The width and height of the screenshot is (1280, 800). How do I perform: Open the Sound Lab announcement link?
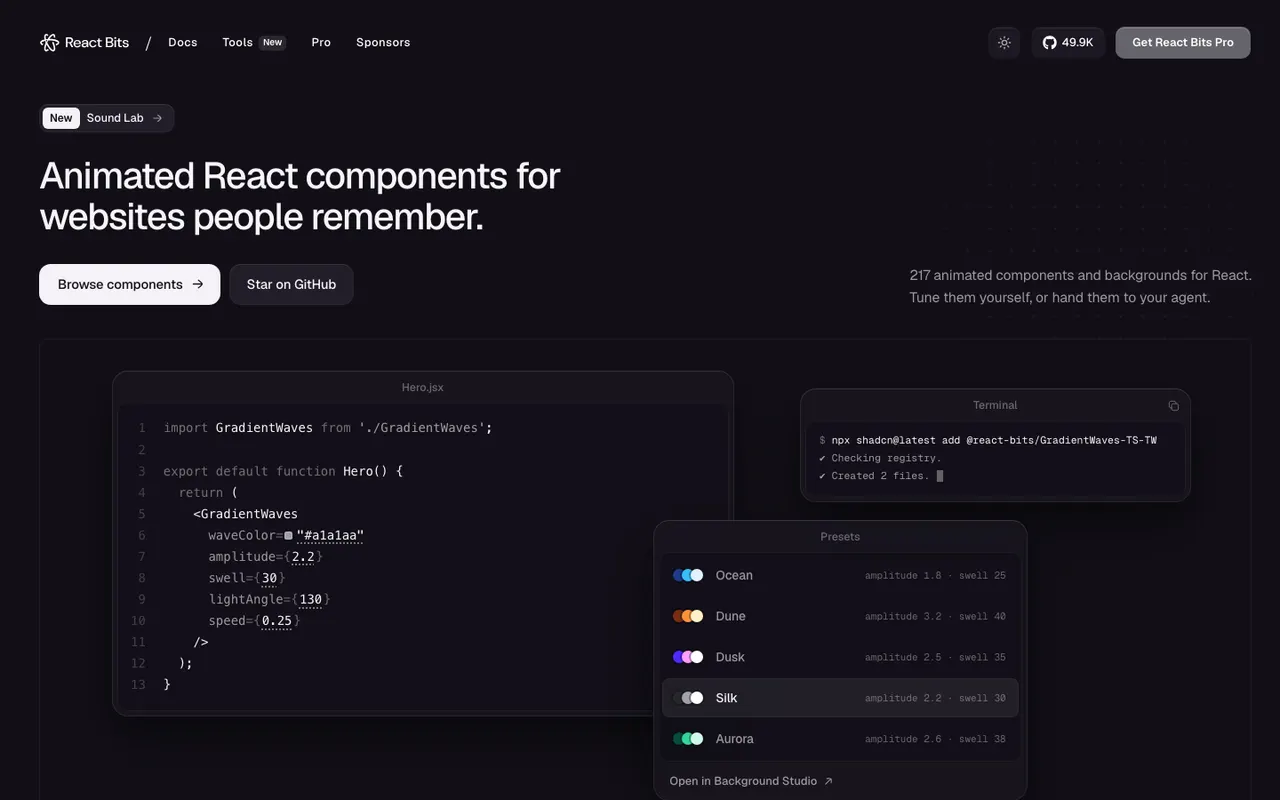tap(107, 118)
